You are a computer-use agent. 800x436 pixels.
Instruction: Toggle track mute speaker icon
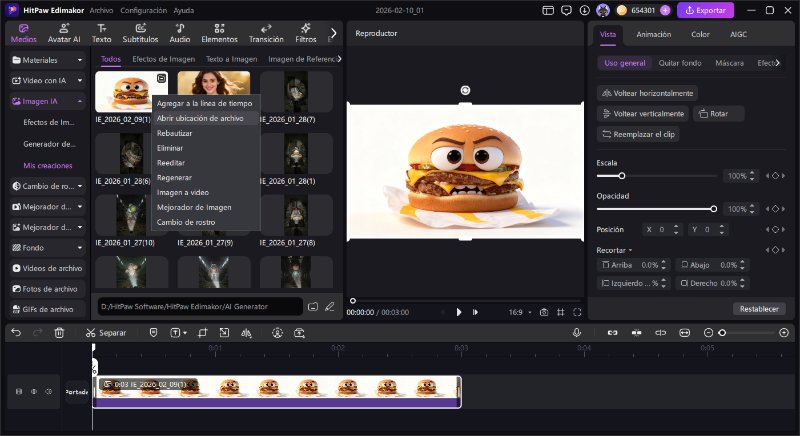click(x=49, y=392)
